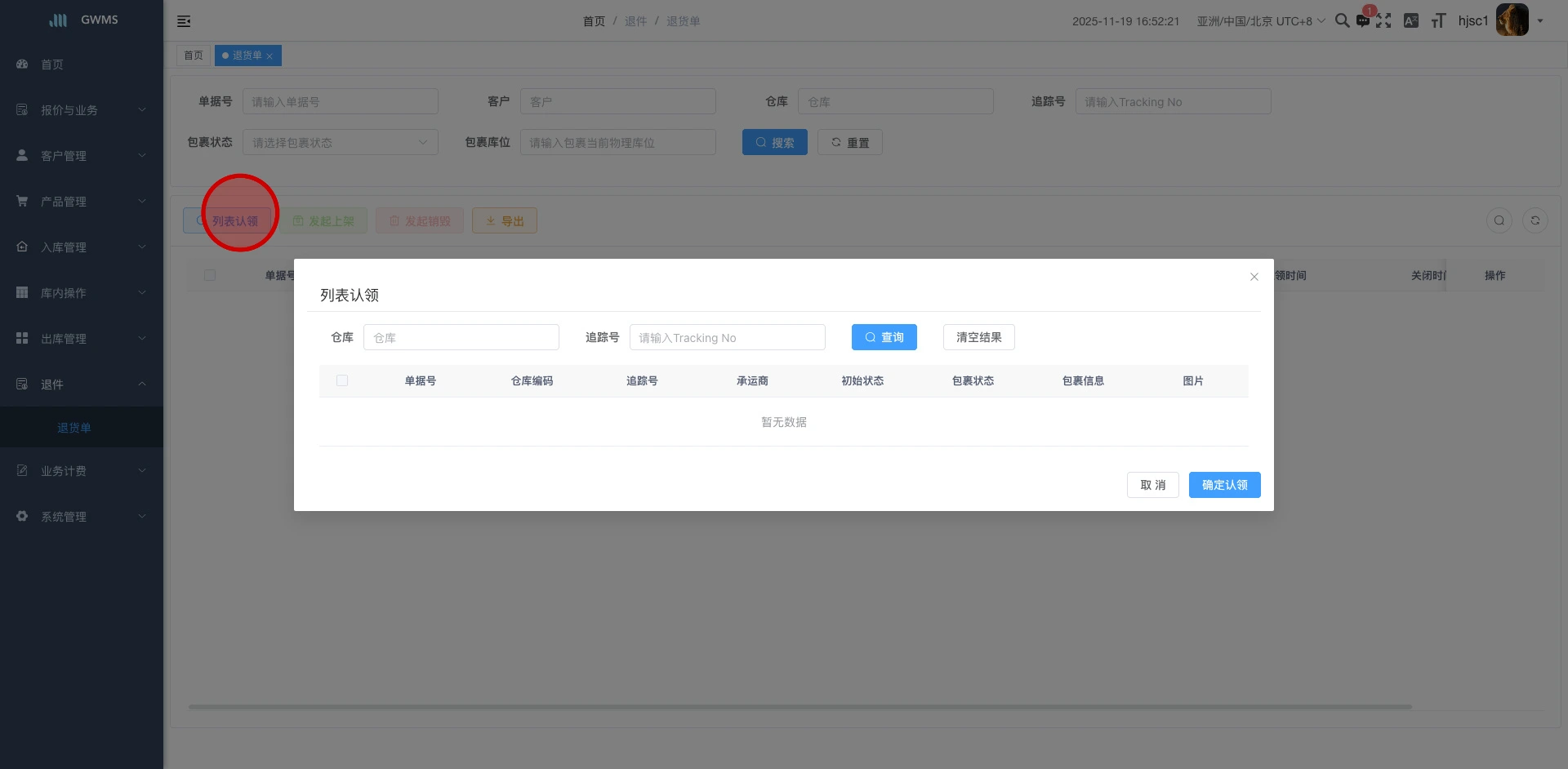This screenshot has width=1568, height=769.
Task: Open the header search magnifier icon
Action: tap(1342, 20)
